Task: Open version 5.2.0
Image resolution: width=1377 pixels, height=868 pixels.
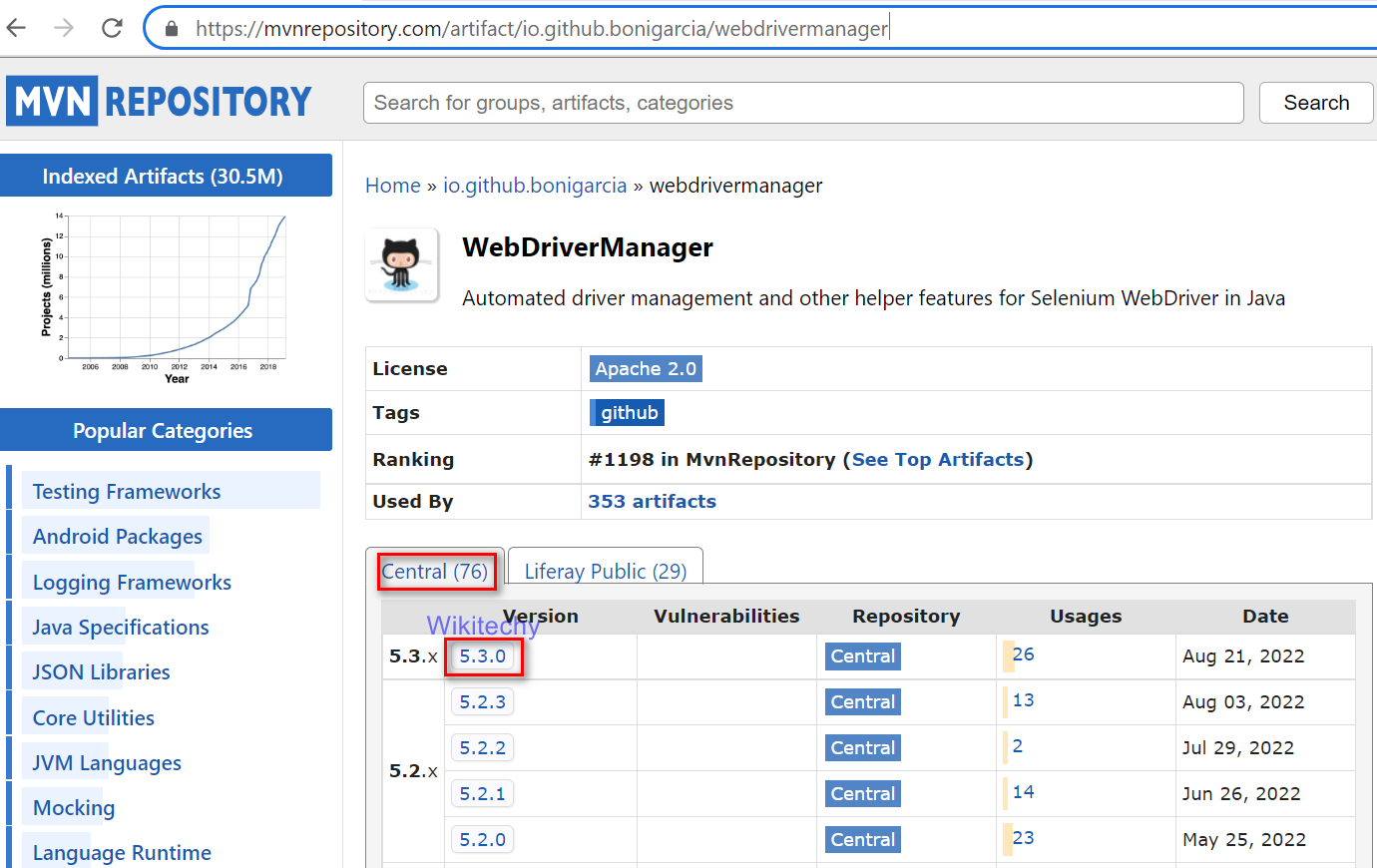Action: [483, 840]
